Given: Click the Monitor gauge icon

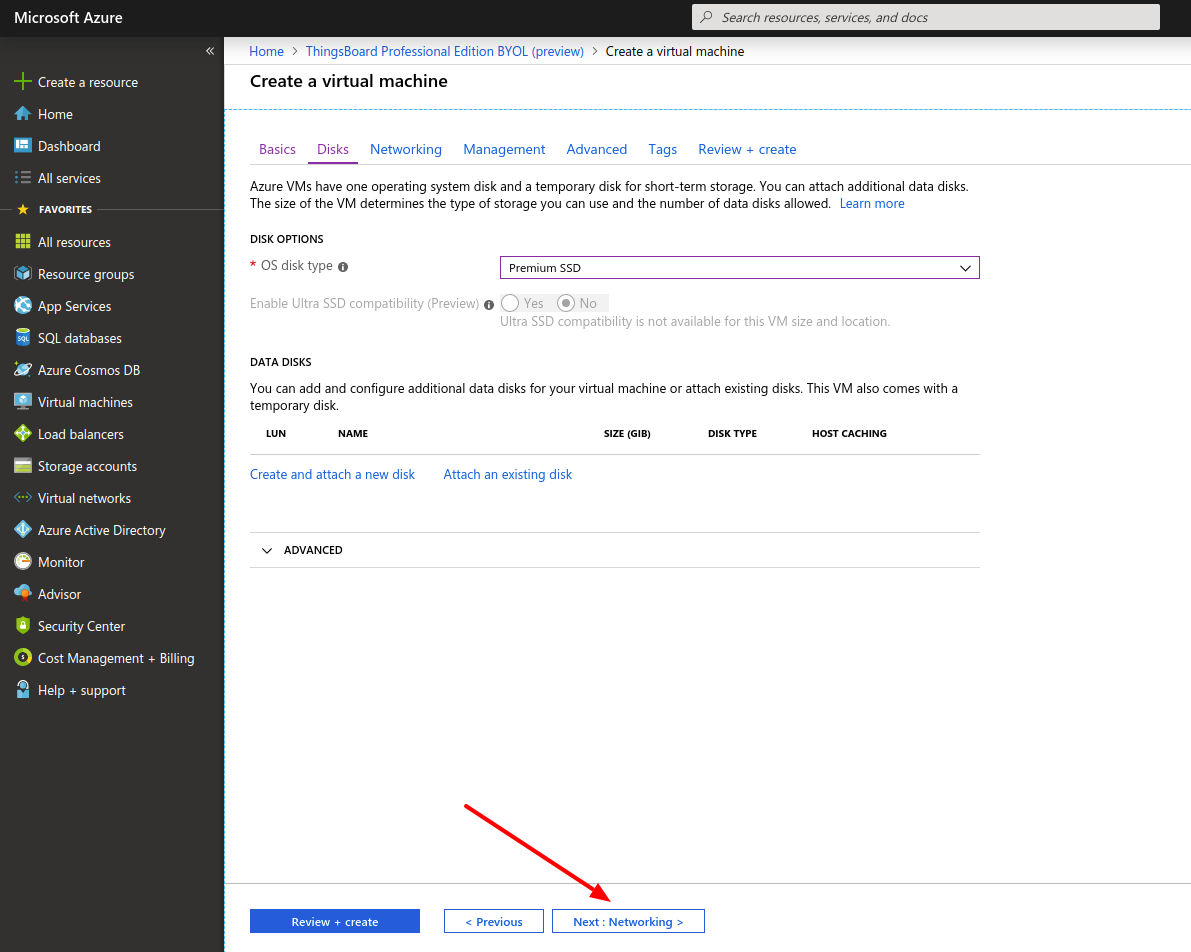Looking at the screenshot, I should [23, 561].
